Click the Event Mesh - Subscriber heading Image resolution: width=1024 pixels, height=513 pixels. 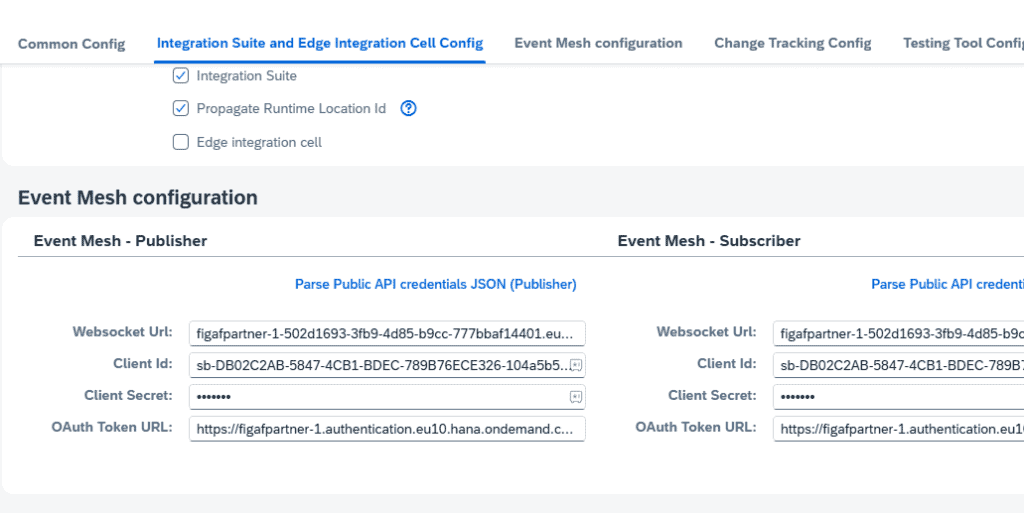pyautogui.click(x=709, y=241)
